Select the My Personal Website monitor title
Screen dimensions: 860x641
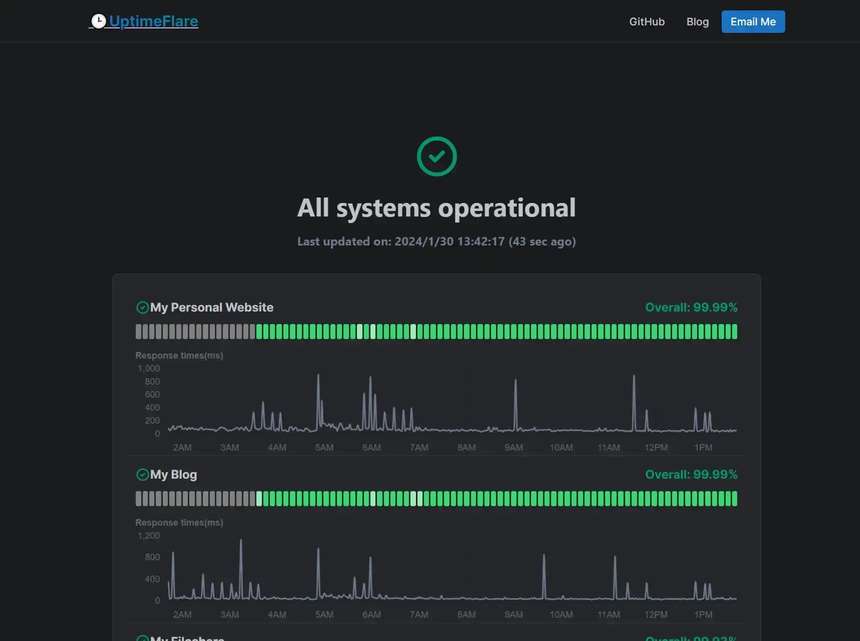click(x=211, y=307)
